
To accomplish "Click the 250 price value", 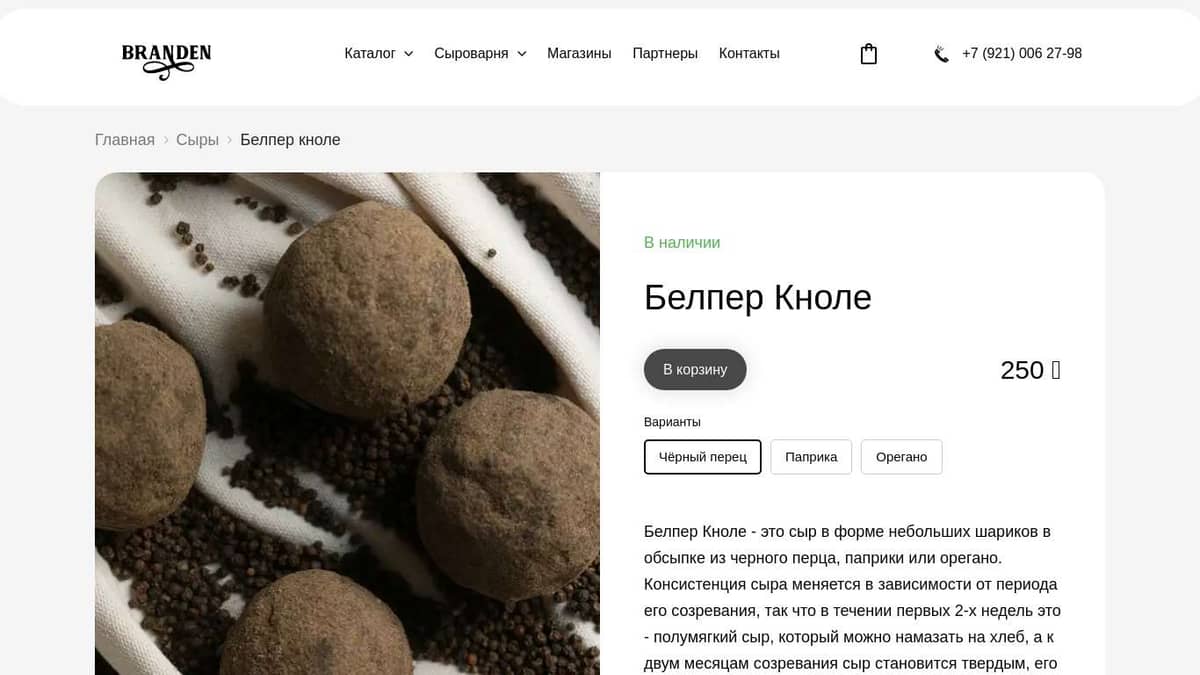I will point(1030,370).
